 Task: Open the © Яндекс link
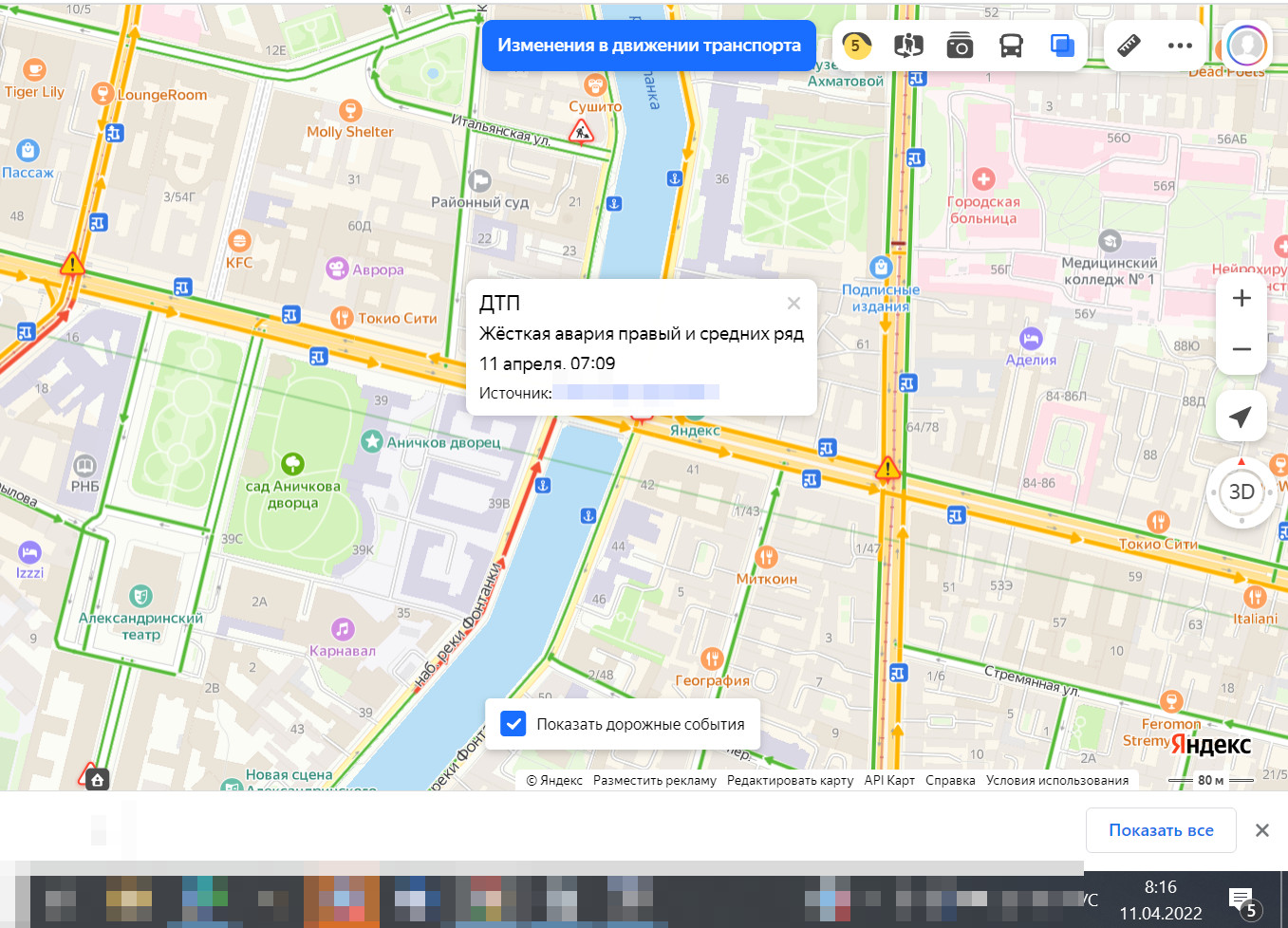click(554, 780)
